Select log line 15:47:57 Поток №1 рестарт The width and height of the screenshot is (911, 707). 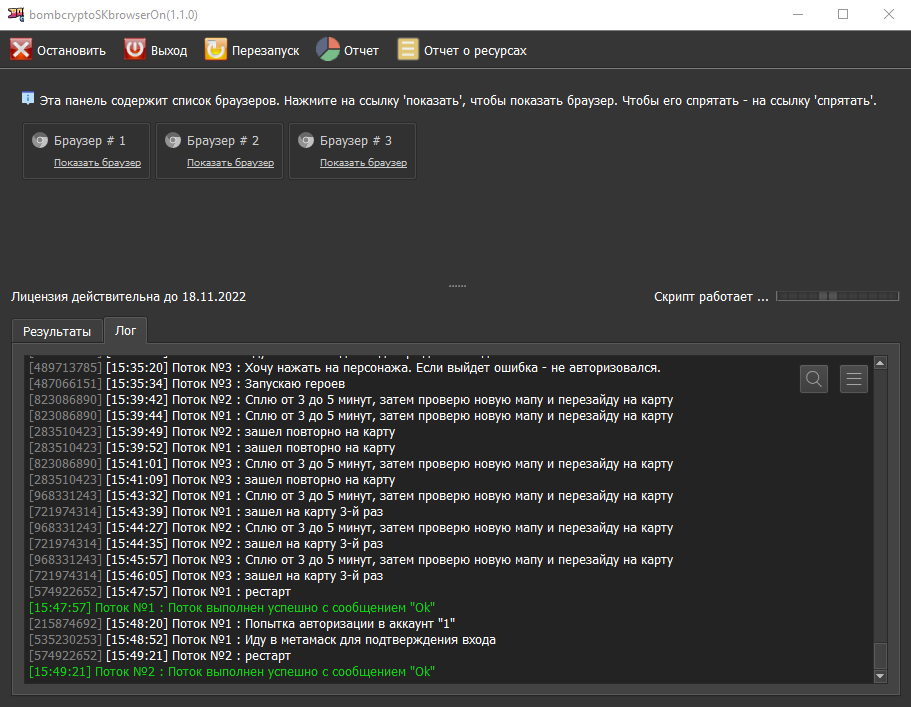click(x=160, y=591)
